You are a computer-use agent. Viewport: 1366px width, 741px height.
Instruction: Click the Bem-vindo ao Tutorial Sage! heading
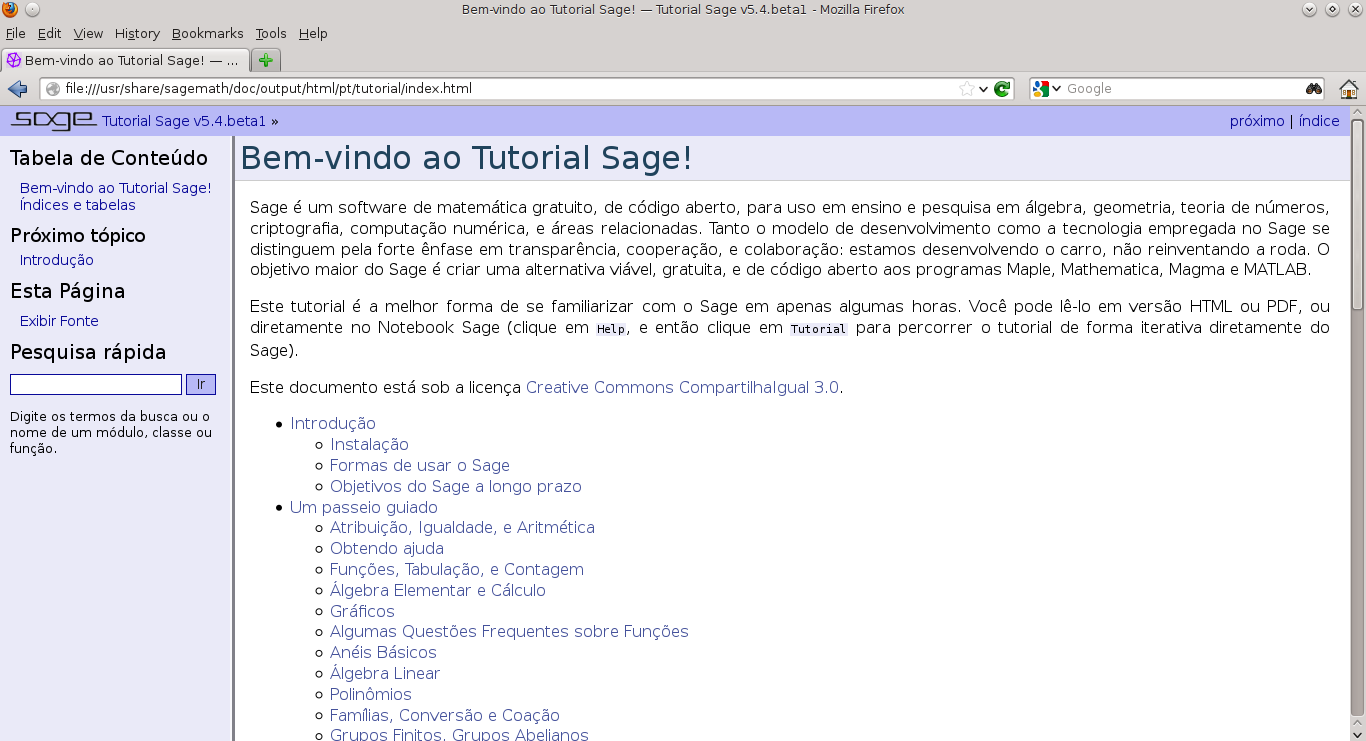click(x=467, y=159)
